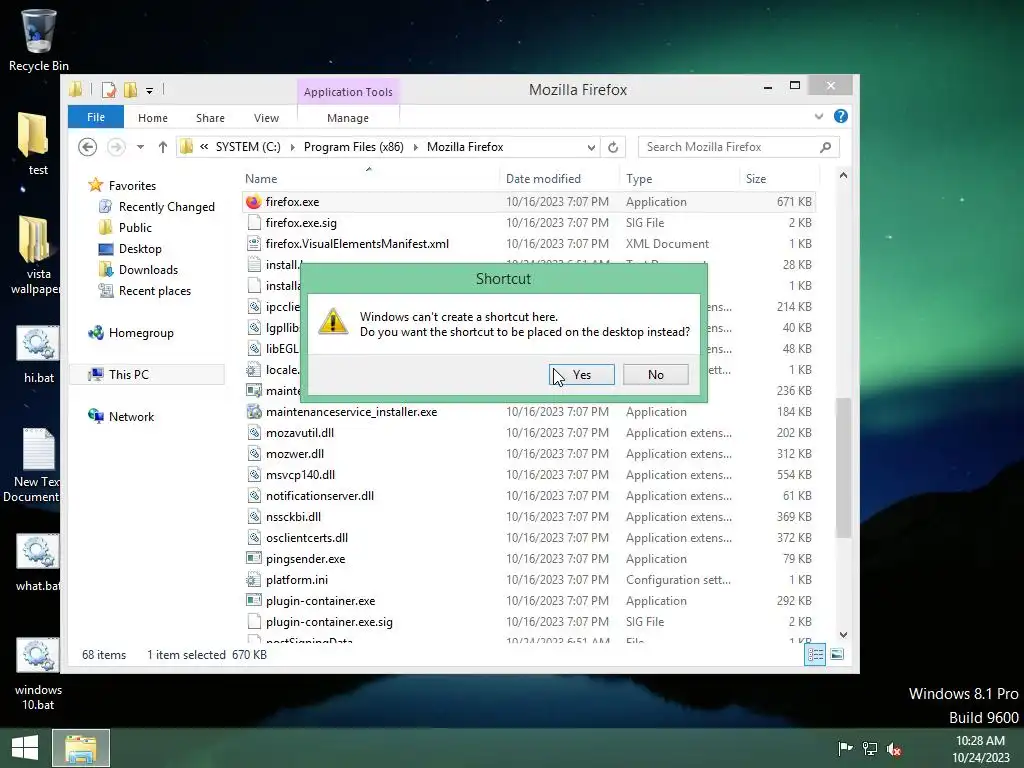
Task: Click the New Folder quick access toolbar icon
Action: 131,89
